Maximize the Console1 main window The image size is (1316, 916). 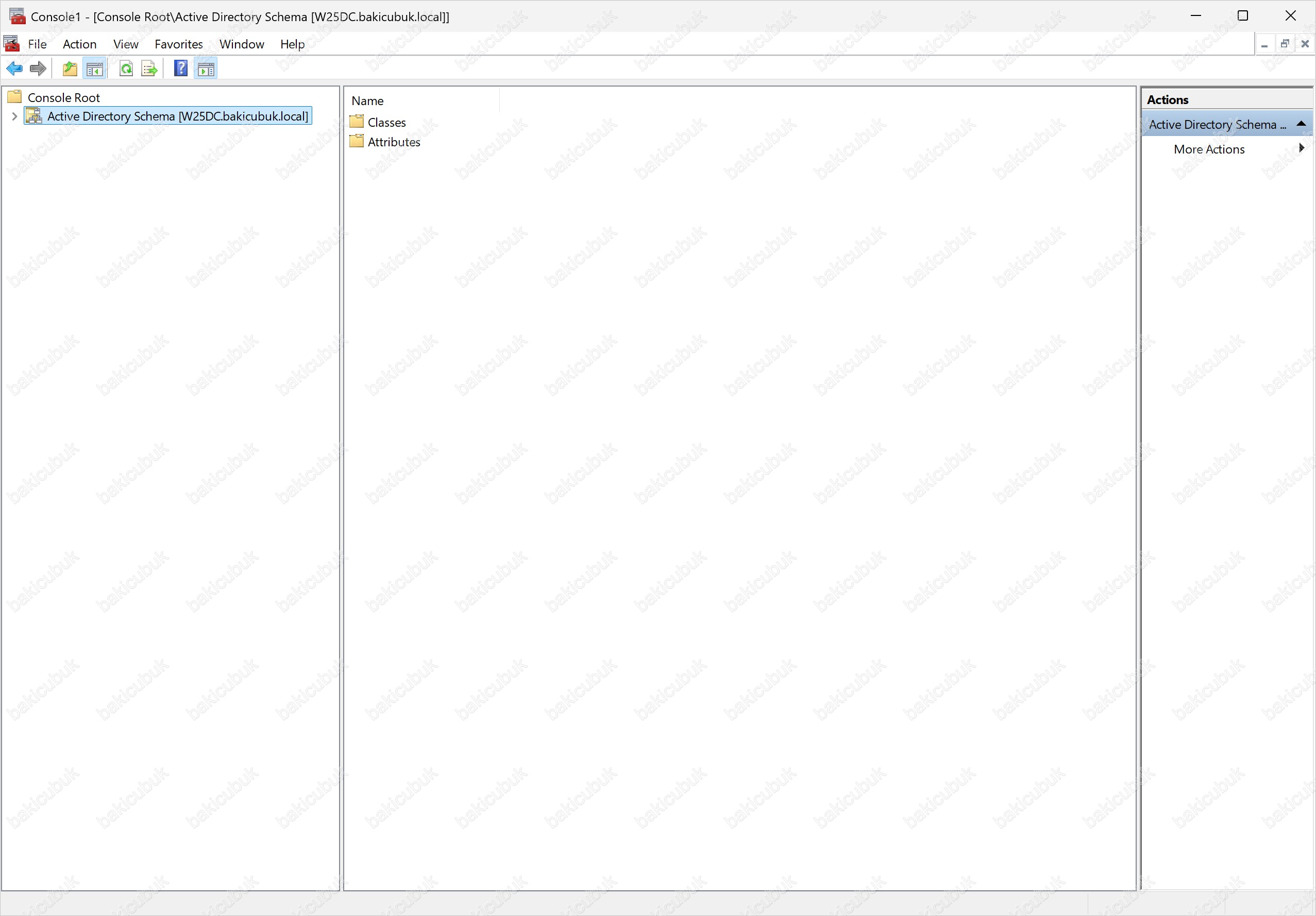pyautogui.click(x=1243, y=15)
